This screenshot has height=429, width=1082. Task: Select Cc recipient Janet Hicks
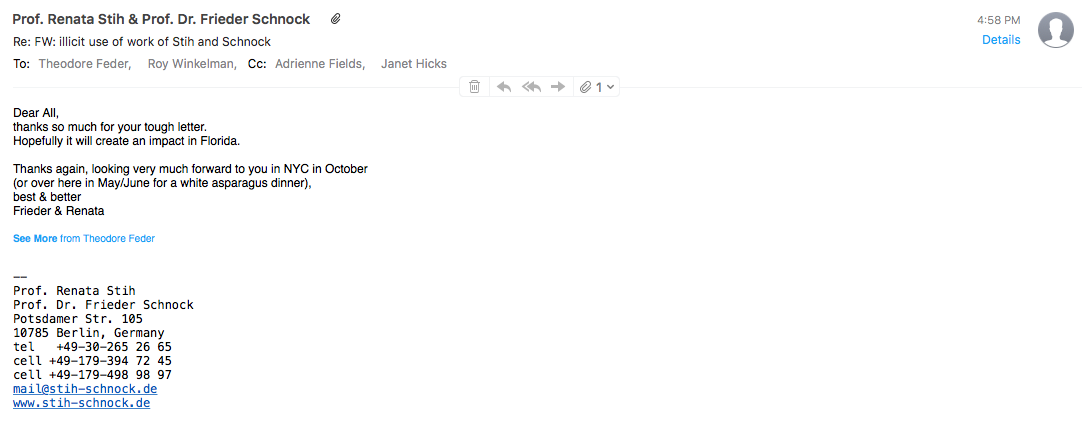tap(414, 64)
